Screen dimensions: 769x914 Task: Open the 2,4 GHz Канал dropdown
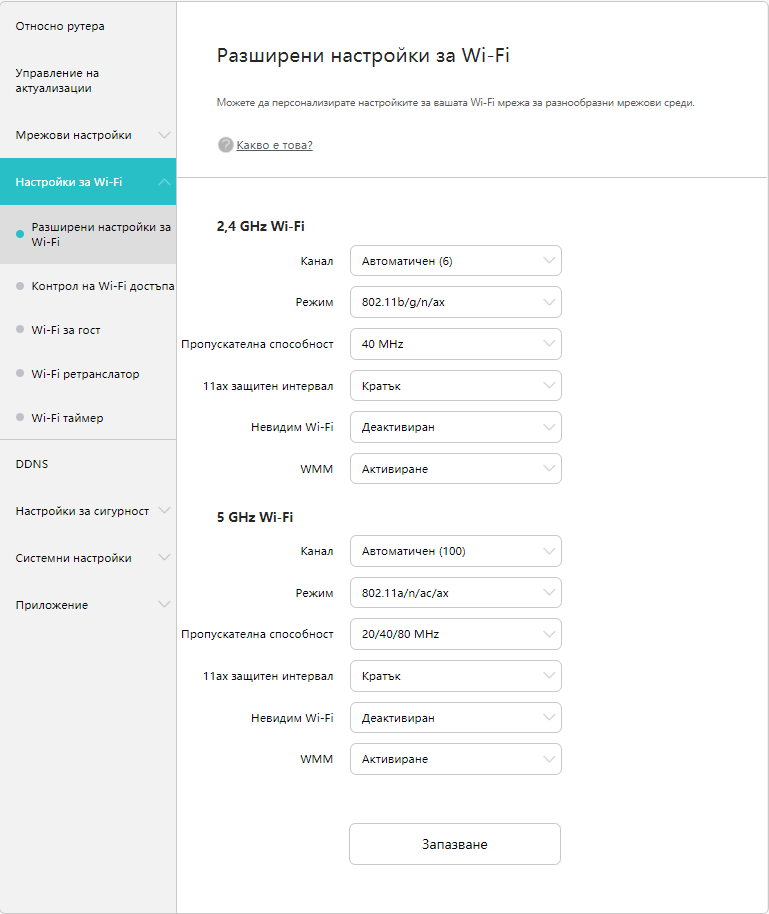pyautogui.click(x=455, y=261)
